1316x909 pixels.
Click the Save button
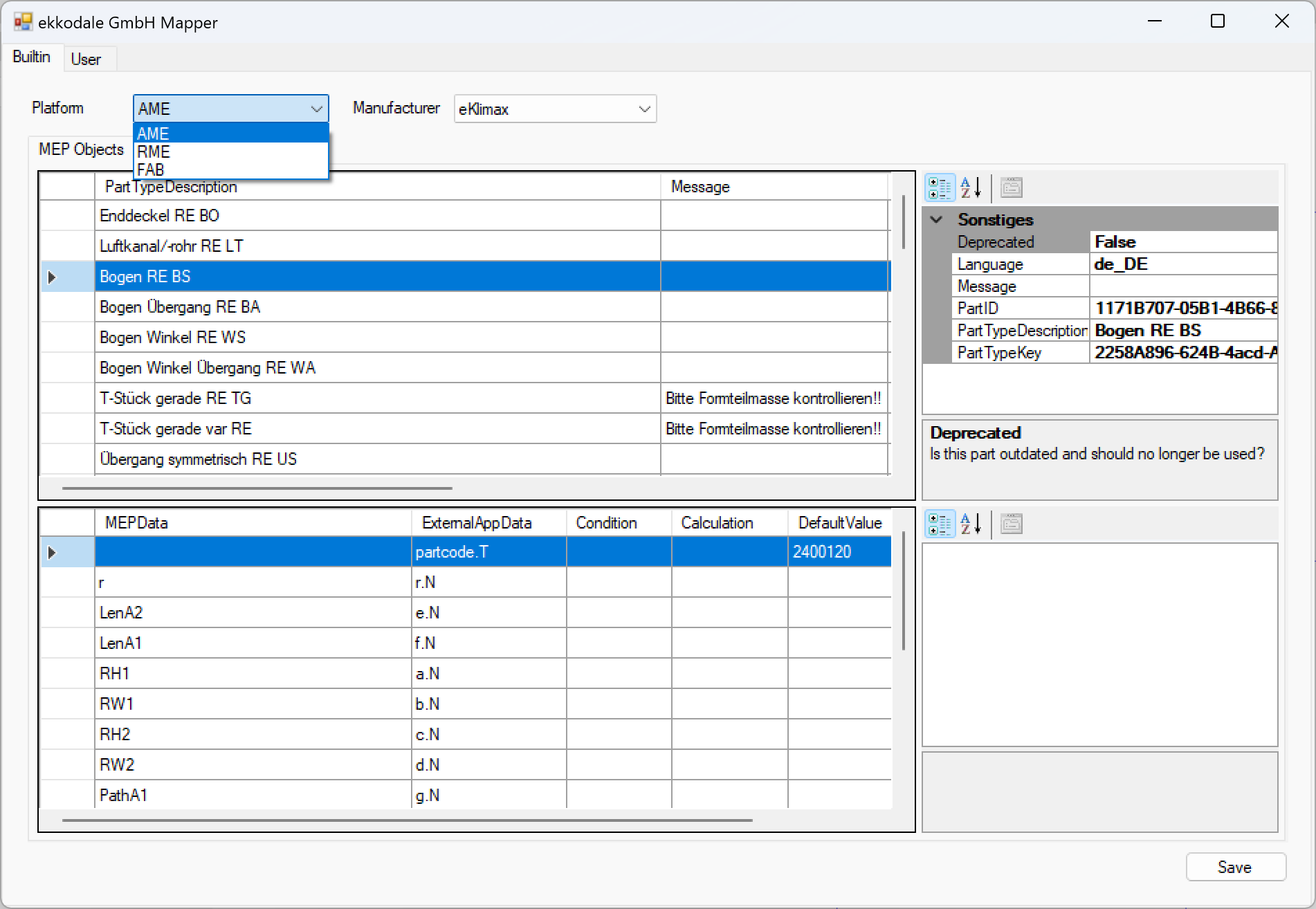pos(1235,867)
